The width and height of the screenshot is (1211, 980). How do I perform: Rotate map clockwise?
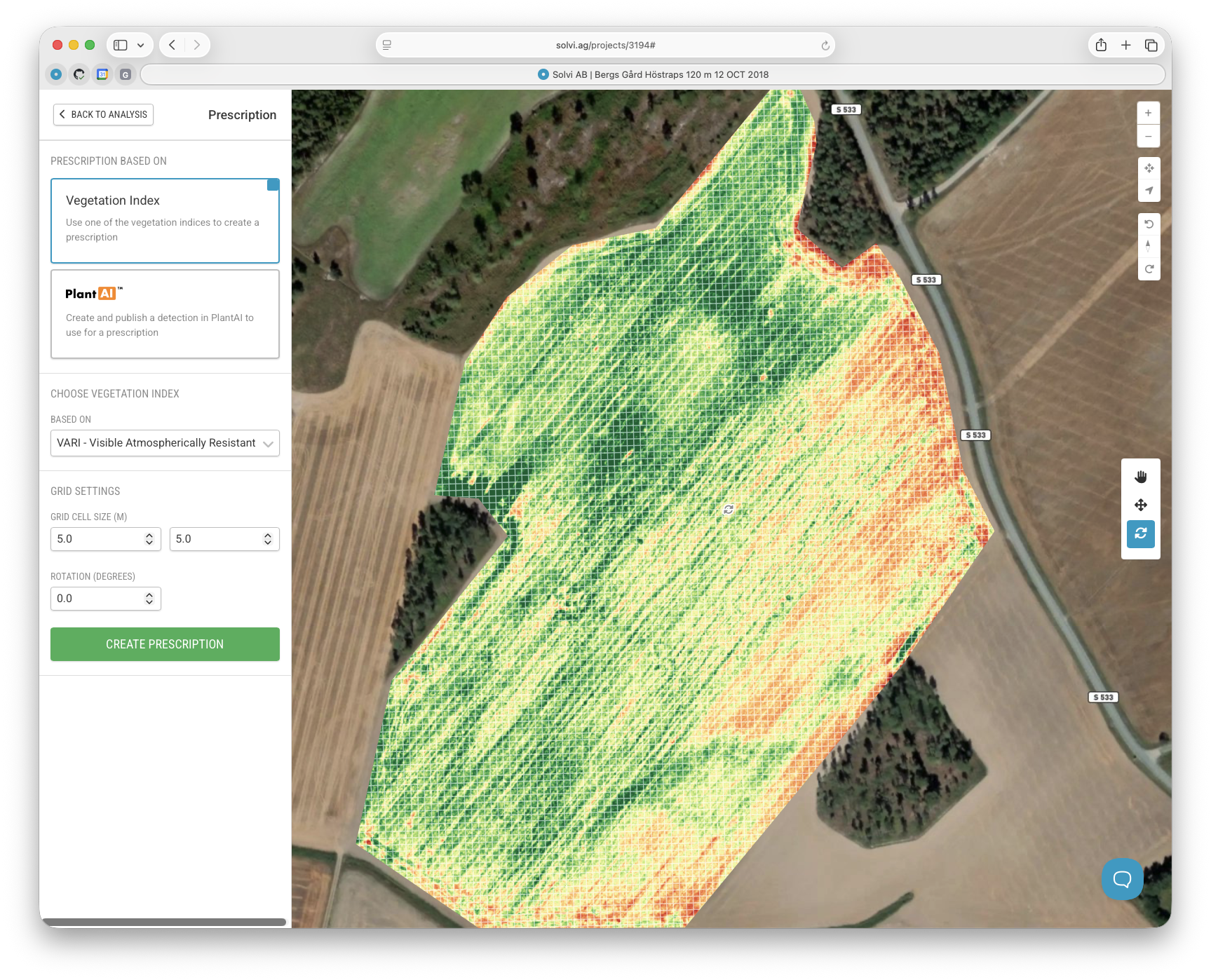(1149, 269)
